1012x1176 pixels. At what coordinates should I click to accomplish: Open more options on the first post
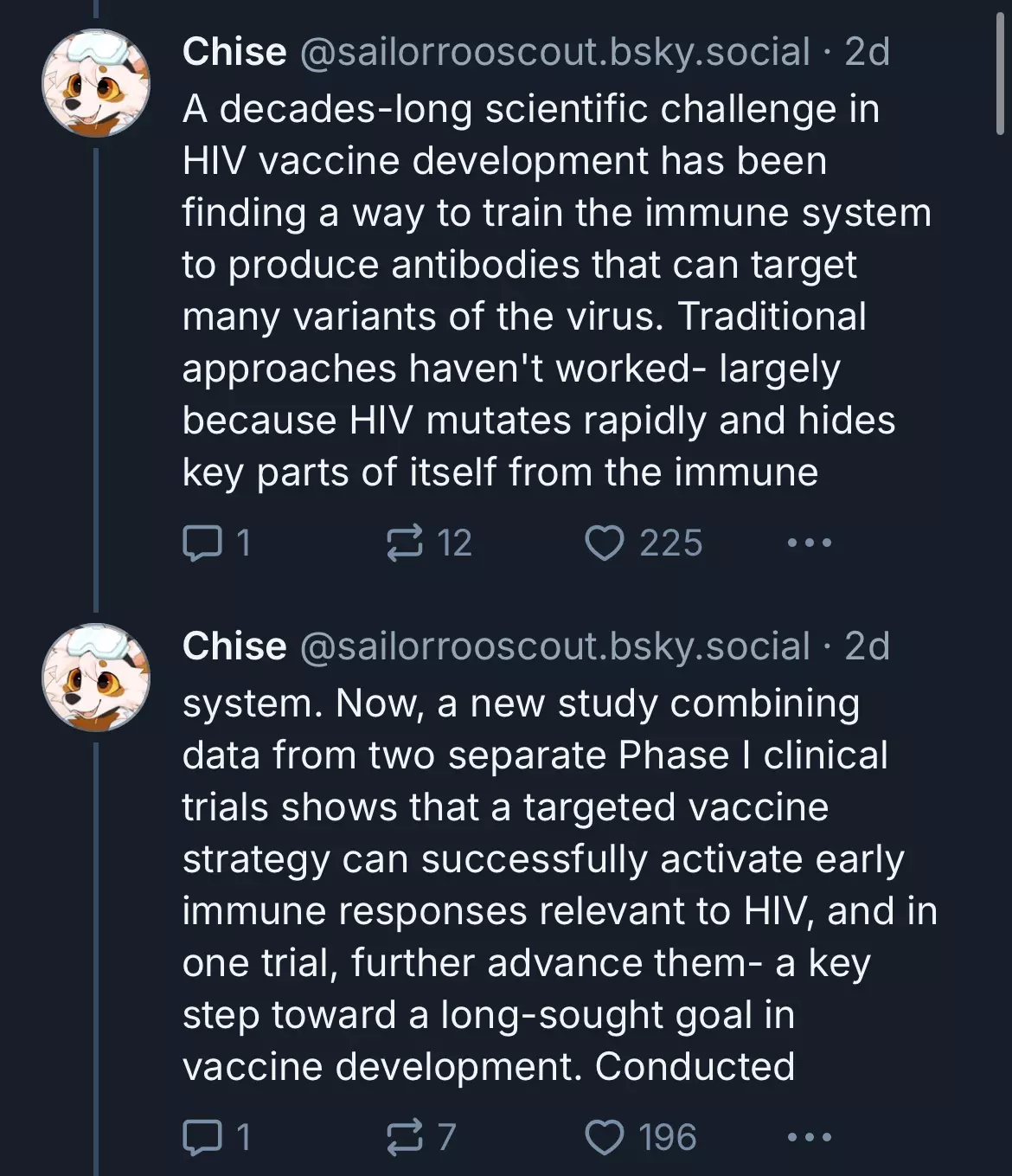coord(810,543)
